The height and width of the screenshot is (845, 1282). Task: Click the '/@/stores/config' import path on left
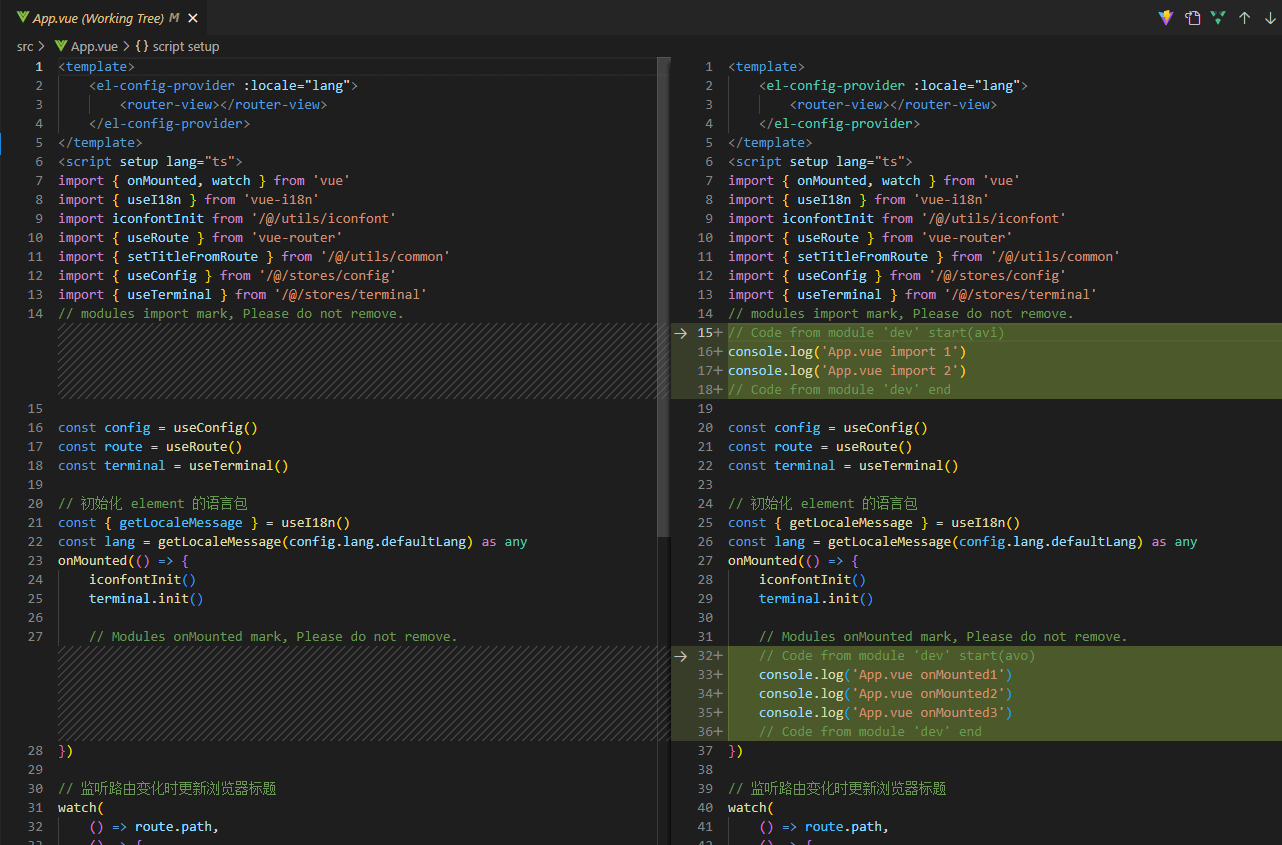point(327,276)
